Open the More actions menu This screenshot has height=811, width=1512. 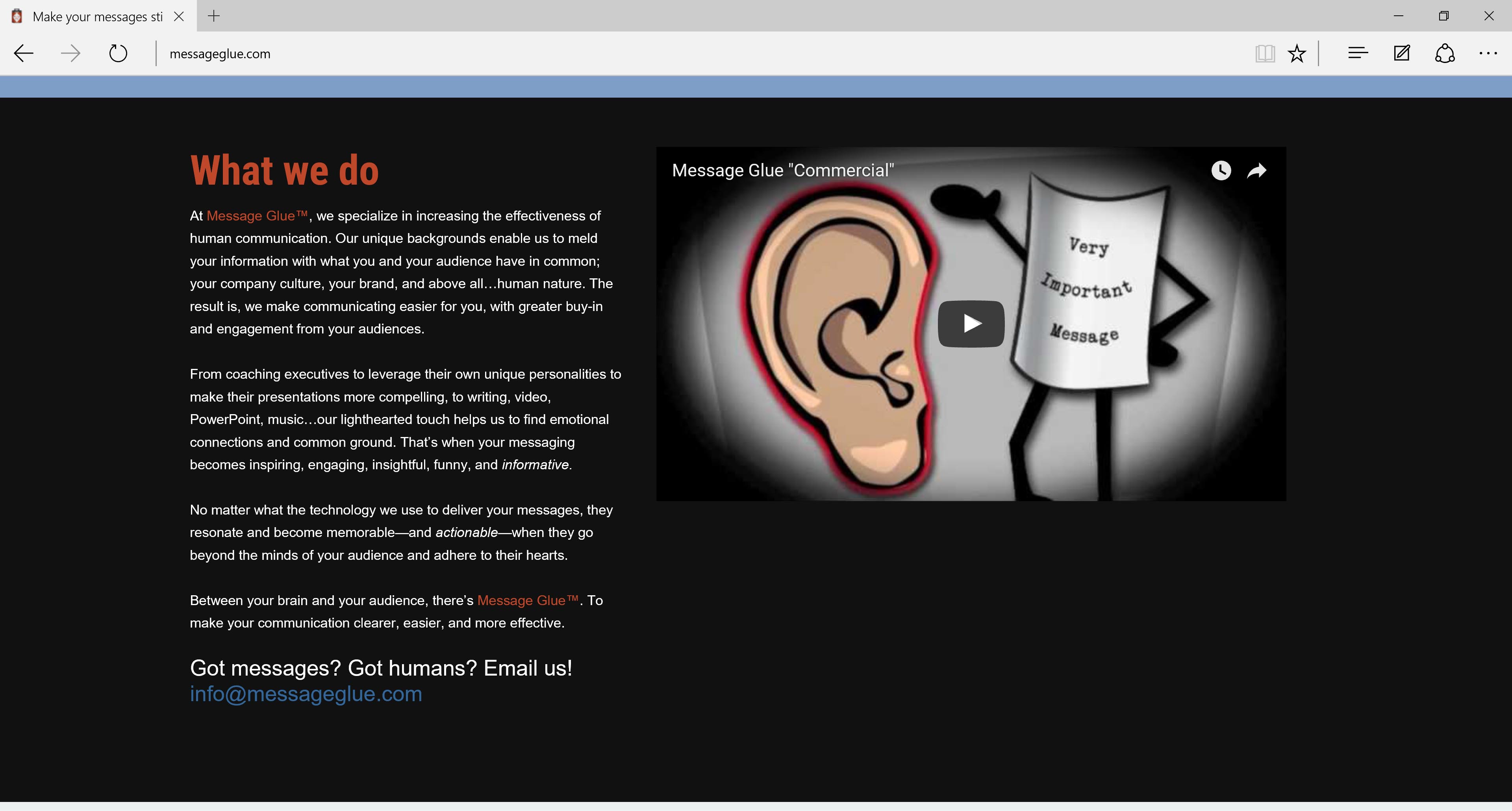click(1488, 54)
